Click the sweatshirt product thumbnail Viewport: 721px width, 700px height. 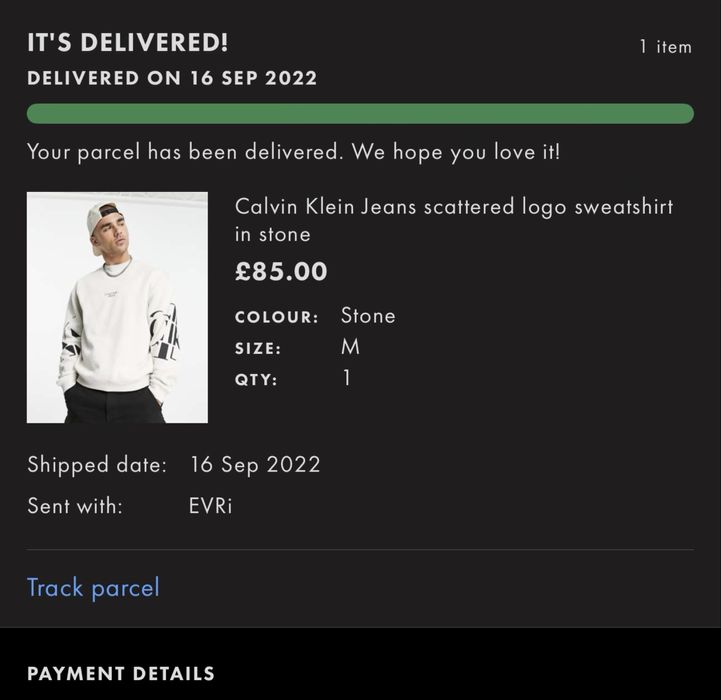[x=117, y=307]
